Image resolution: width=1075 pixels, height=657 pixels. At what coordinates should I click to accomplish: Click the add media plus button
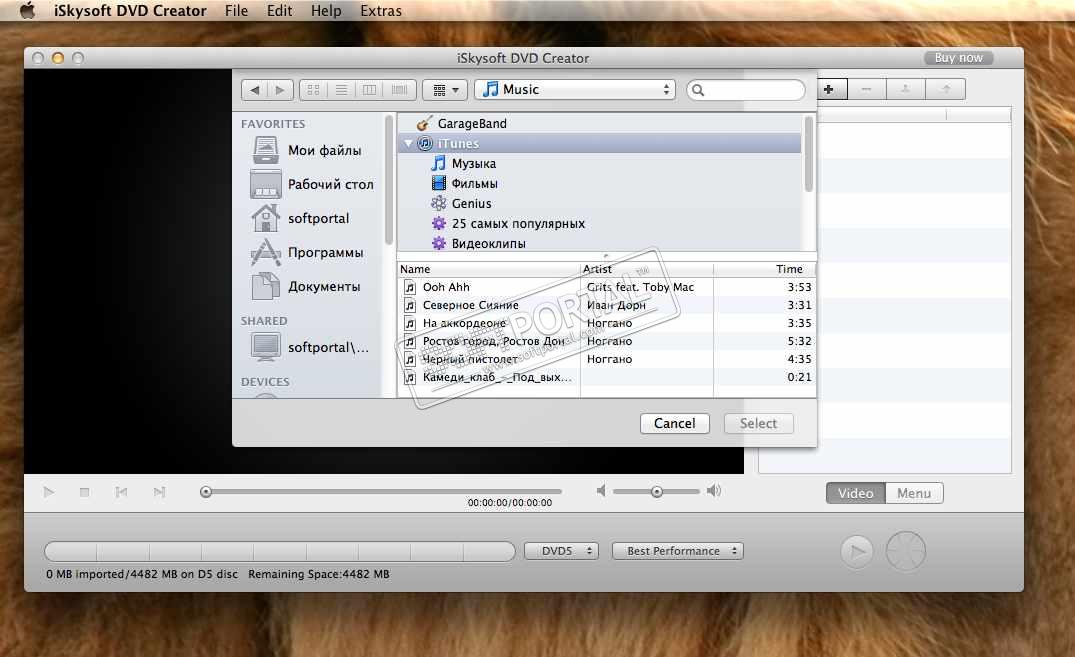click(x=828, y=89)
